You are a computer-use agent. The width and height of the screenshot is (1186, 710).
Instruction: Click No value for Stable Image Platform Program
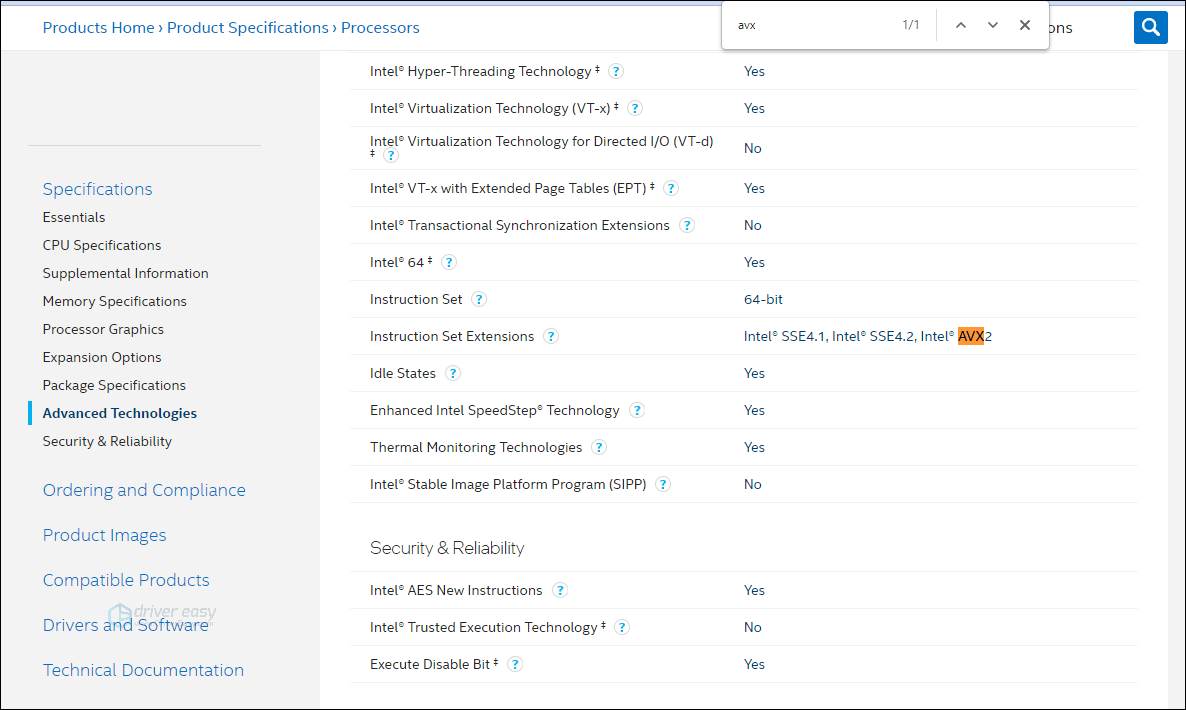[753, 485]
